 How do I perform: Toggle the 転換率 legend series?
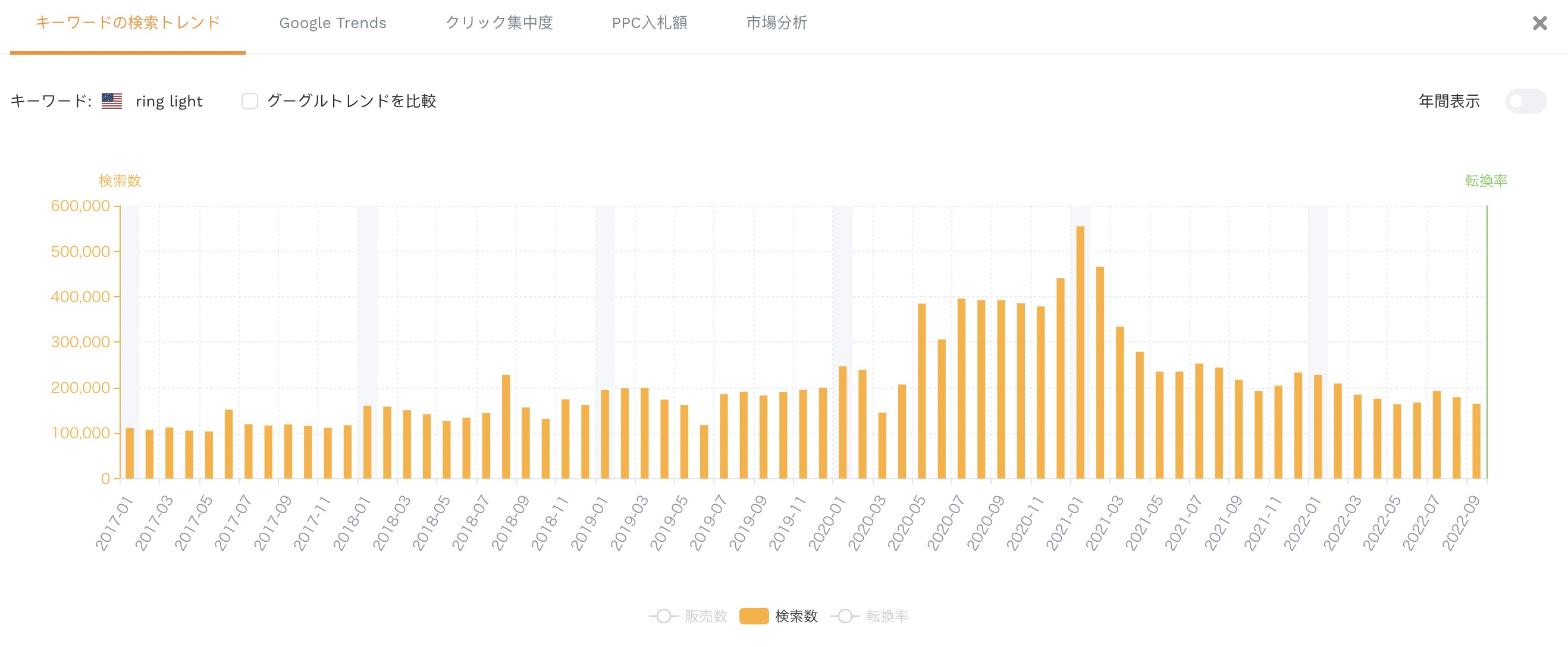pos(869,616)
